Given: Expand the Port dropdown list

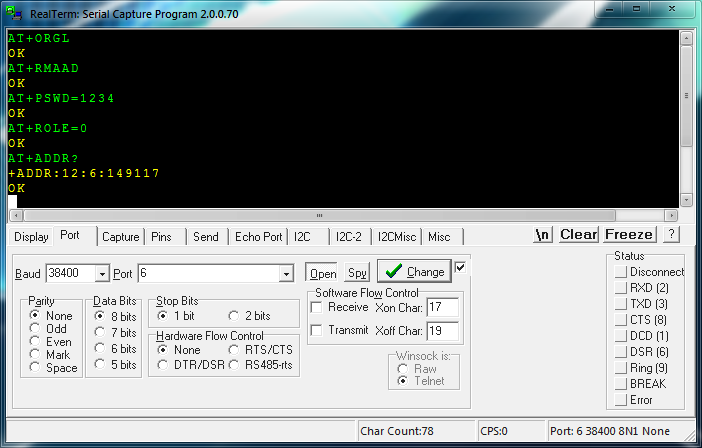Looking at the screenshot, I should coord(286,273).
